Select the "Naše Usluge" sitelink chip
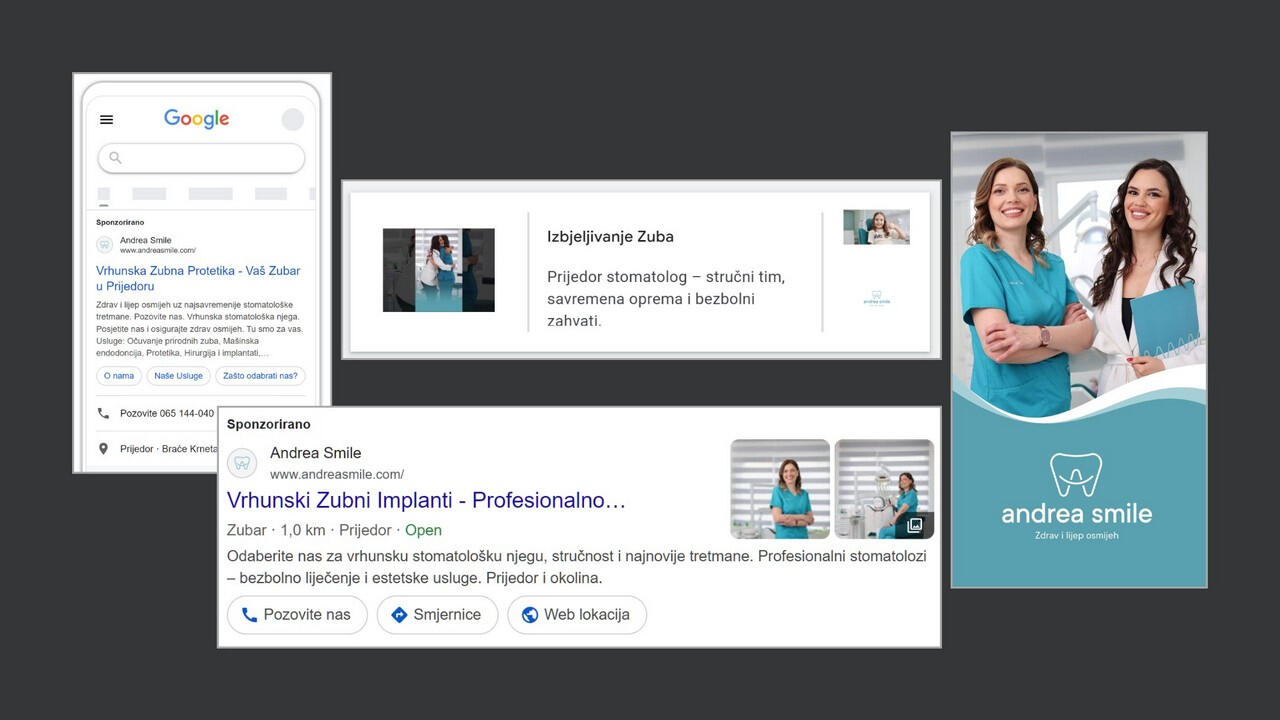Image resolution: width=1280 pixels, height=720 pixels. 176,376
